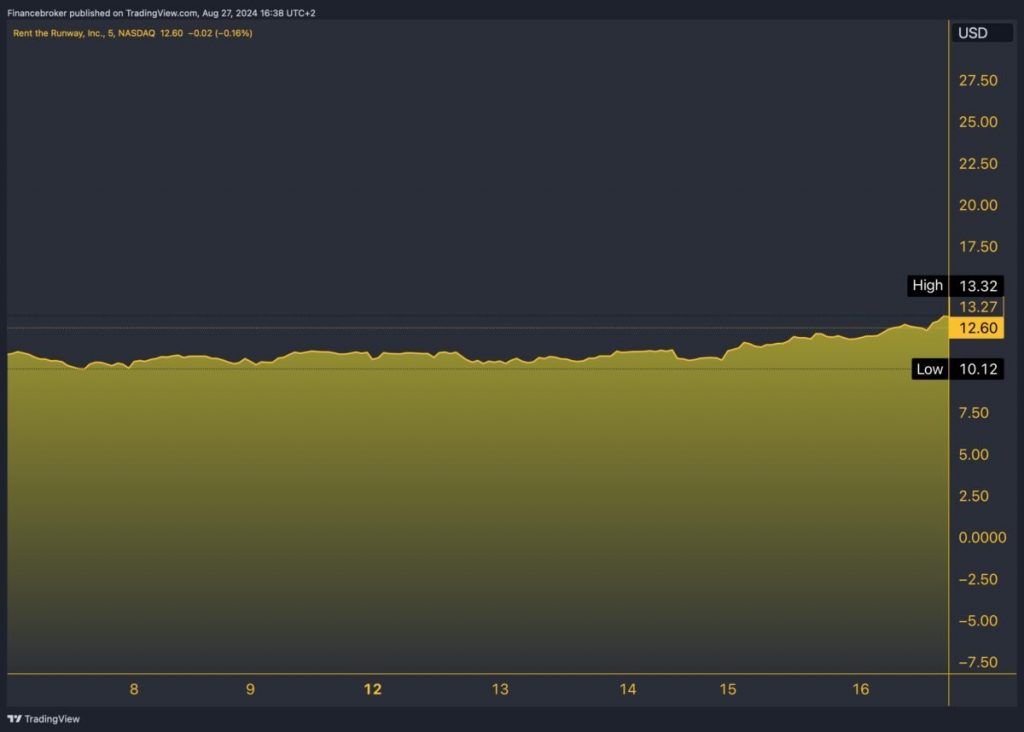1024x732 pixels.
Task: Click the Financebroker published on TradingView.com text
Action: (x=102, y=13)
